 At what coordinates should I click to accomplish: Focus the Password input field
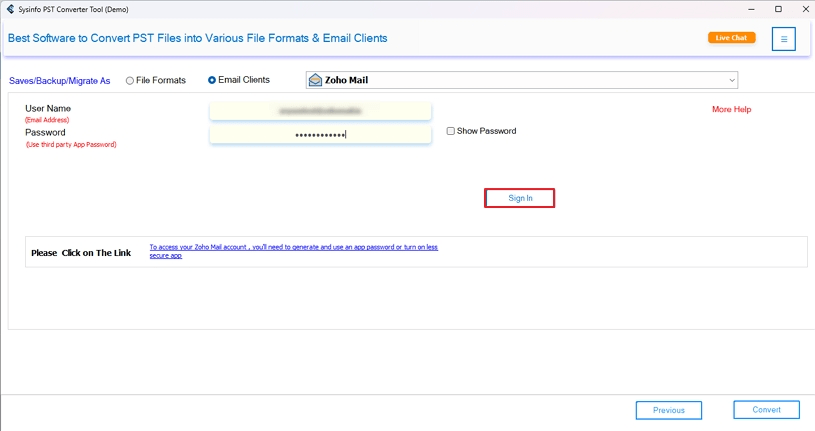(x=320, y=135)
